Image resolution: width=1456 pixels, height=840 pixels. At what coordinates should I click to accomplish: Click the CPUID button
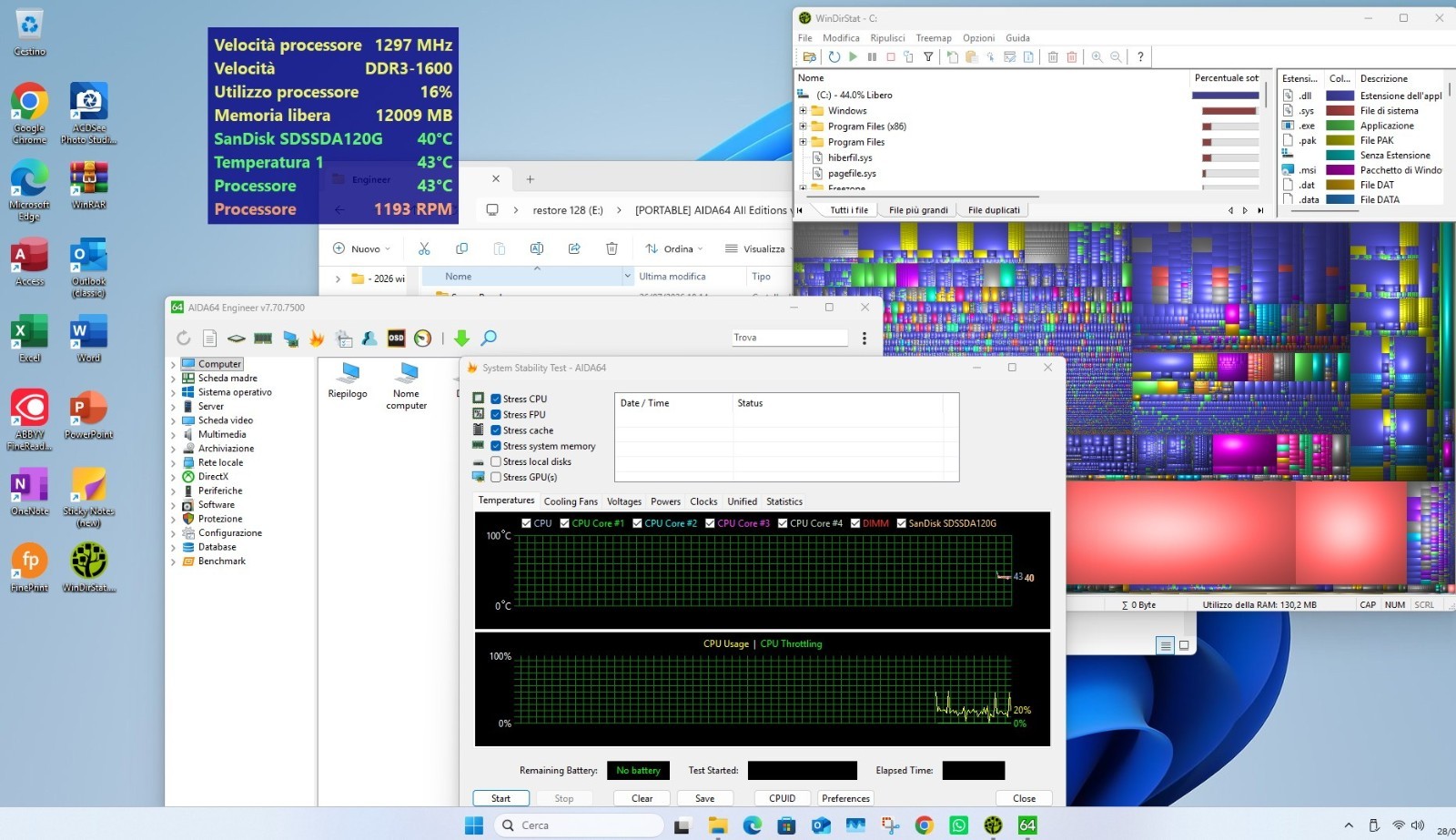click(783, 798)
